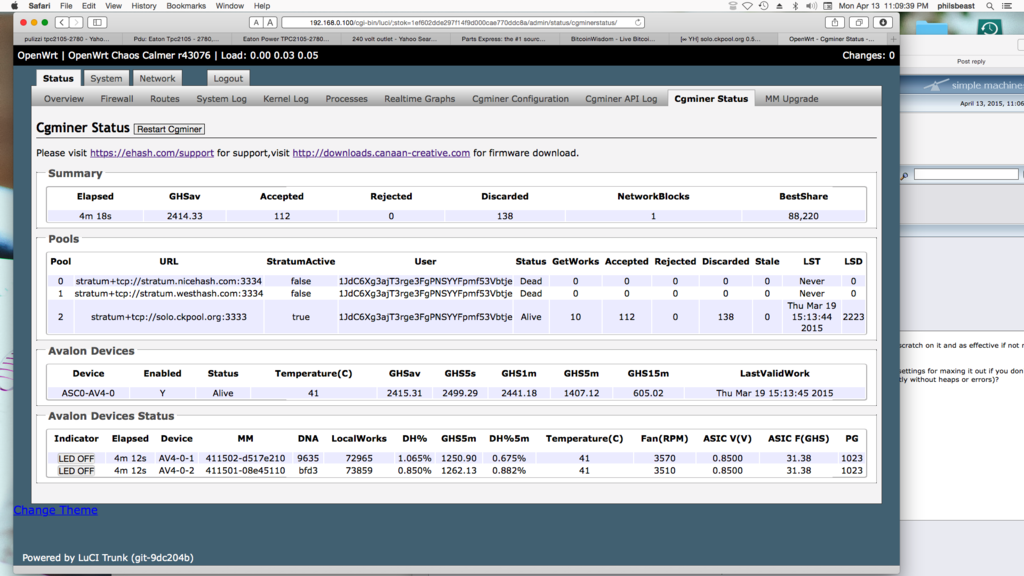Reload the page with the refresh icon
Screen dimensions: 1024x576
coord(637,22)
